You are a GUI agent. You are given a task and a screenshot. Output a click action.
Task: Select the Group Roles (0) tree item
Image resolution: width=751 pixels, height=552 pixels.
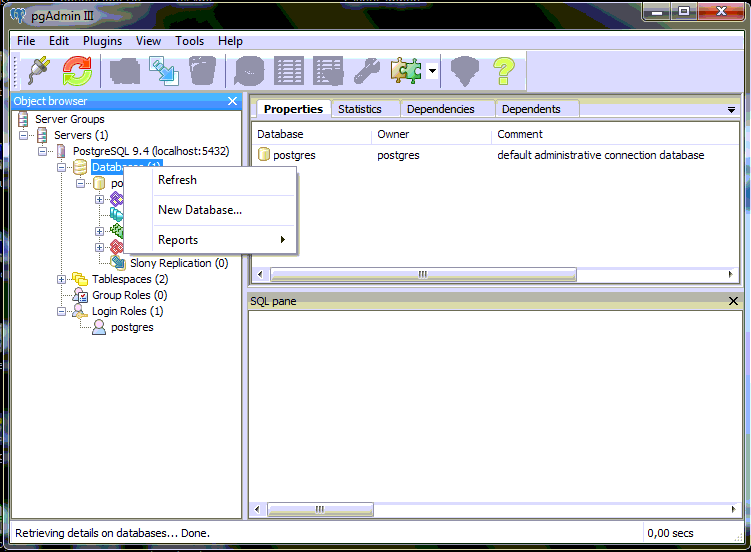click(129, 295)
